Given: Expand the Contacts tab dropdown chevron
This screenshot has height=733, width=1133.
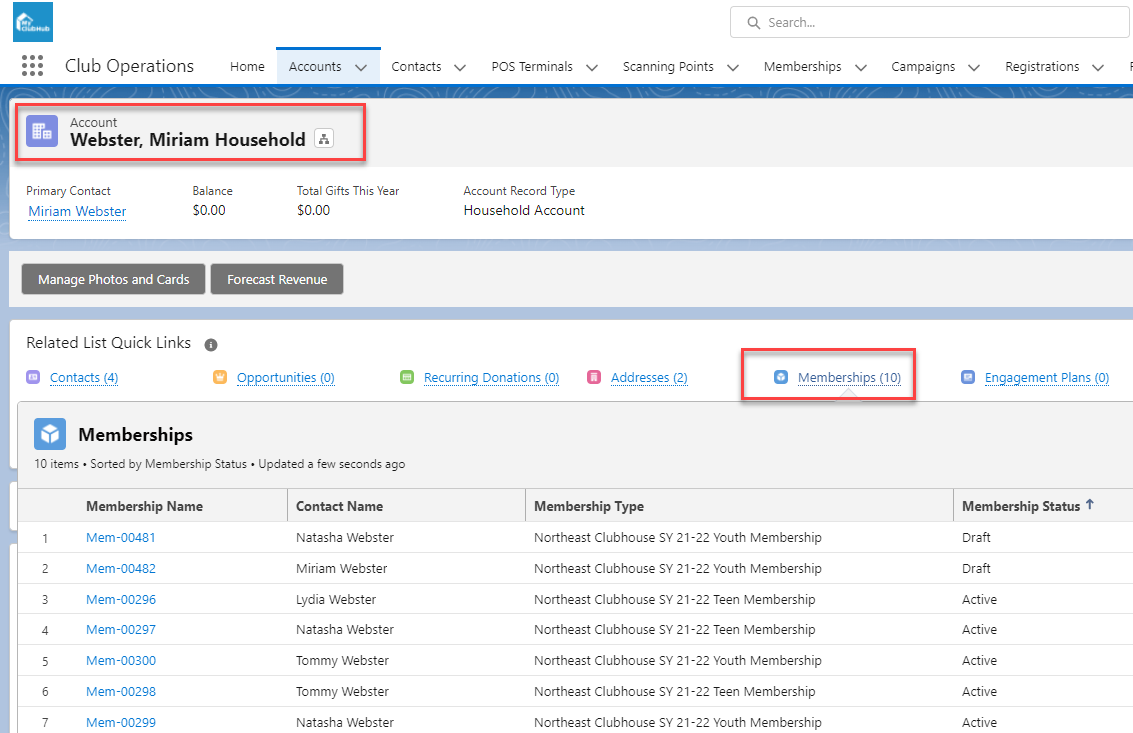Looking at the screenshot, I should coord(460,67).
